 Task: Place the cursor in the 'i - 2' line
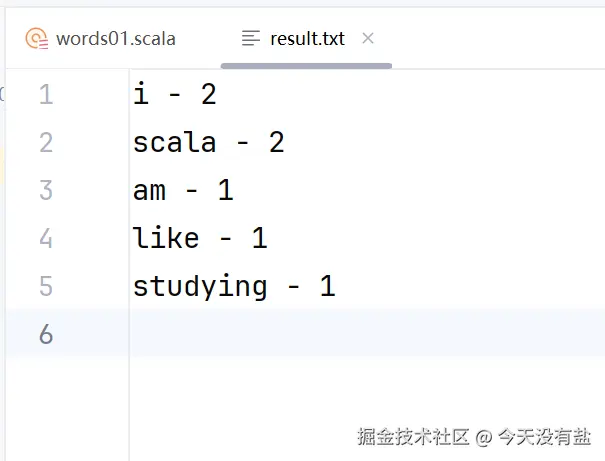tap(174, 94)
